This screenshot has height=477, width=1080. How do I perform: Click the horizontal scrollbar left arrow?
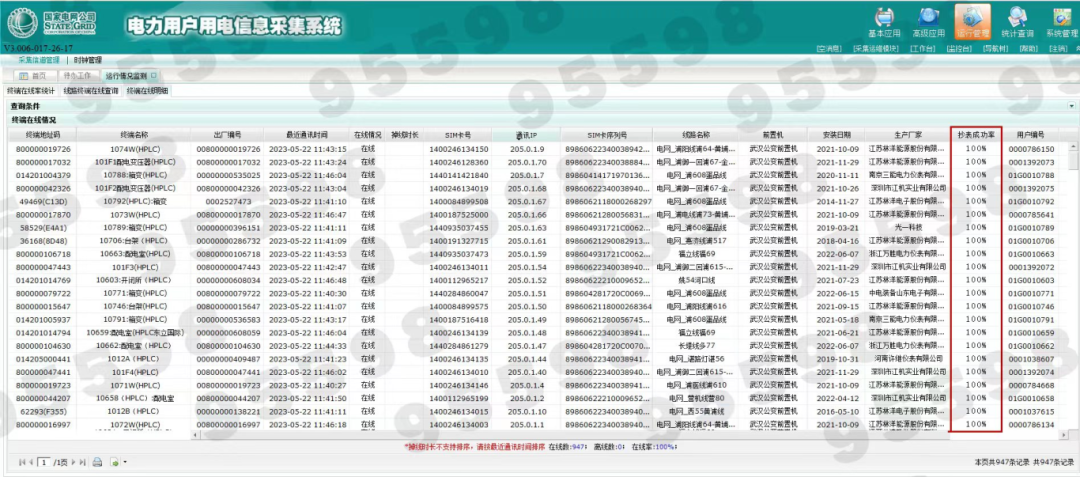click(195, 434)
